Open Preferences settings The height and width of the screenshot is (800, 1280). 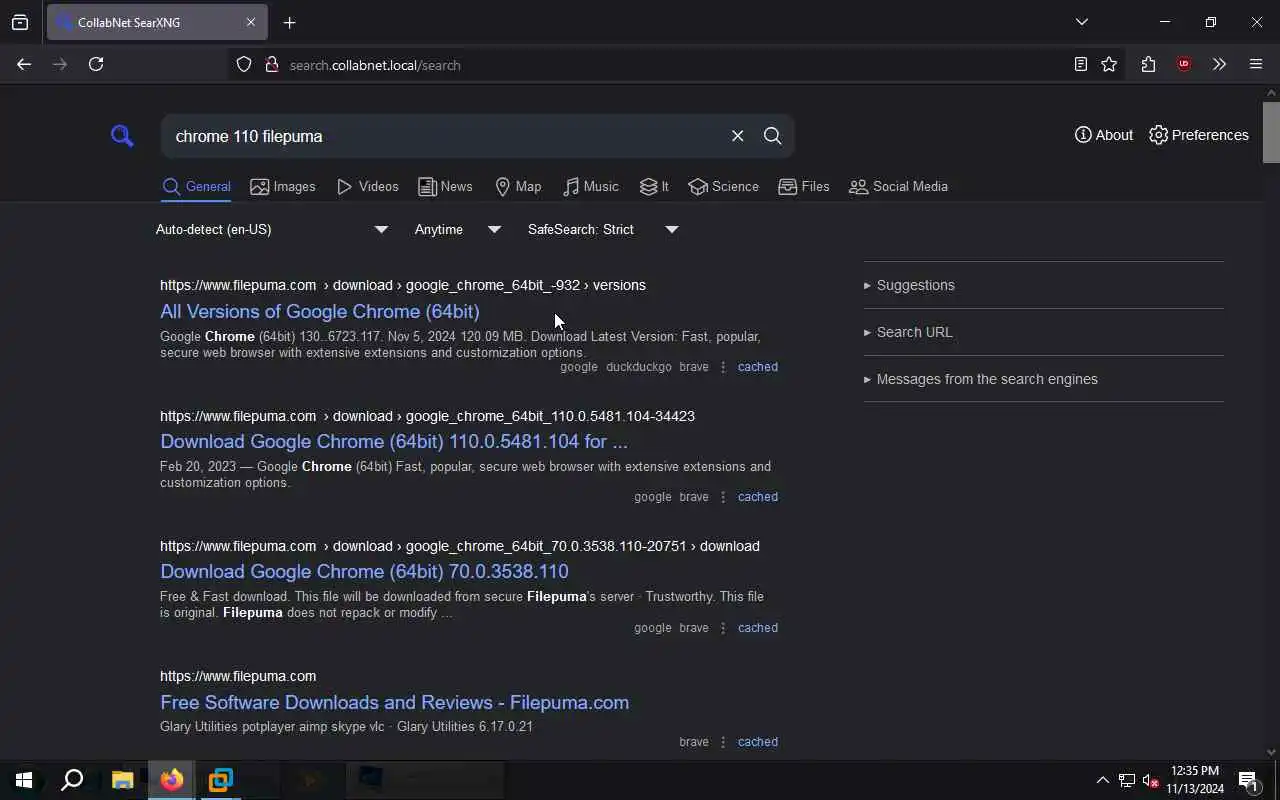pos(1198,135)
